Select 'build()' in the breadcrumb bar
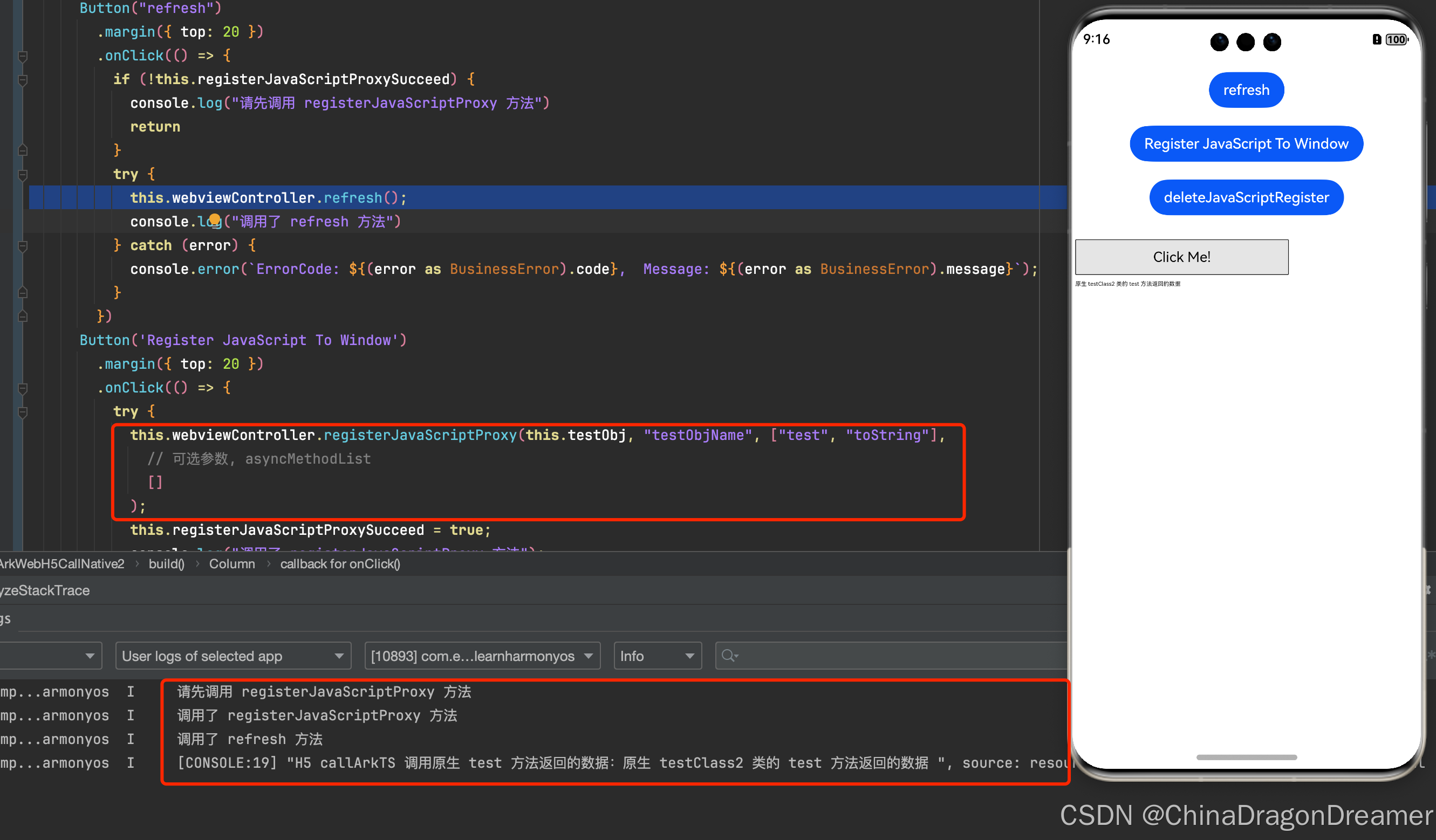Screen dimensions: 1436x840 pos(166,564)
